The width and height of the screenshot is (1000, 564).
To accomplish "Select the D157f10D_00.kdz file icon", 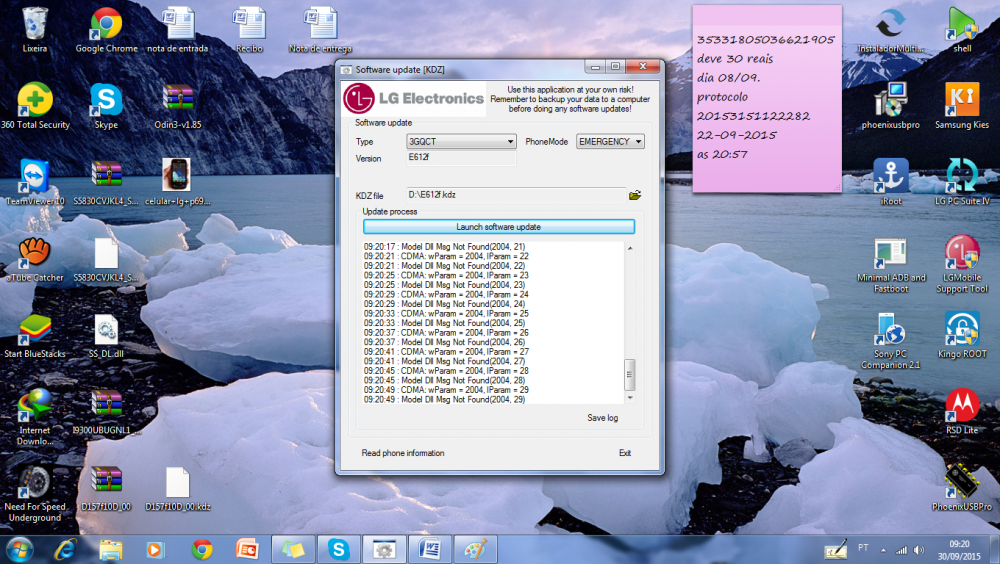I will [x=177, y=489].
